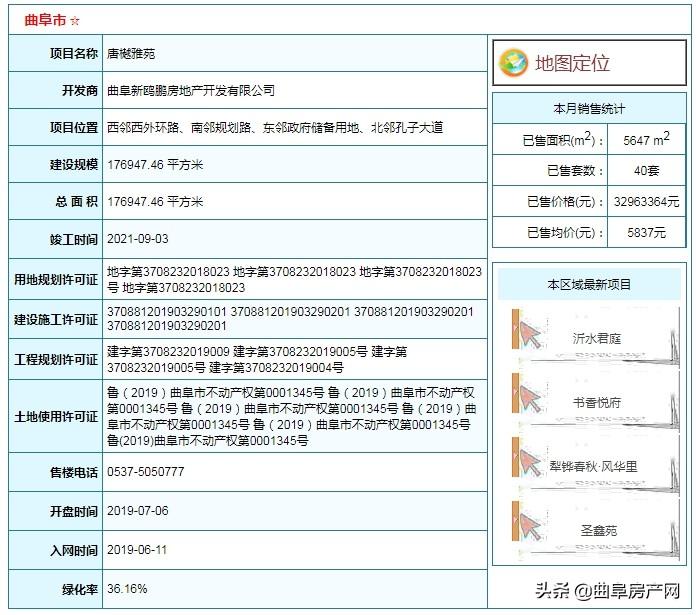696x615 pixels.
Task: Click the 开发商 row label
Action: [80, 91]
